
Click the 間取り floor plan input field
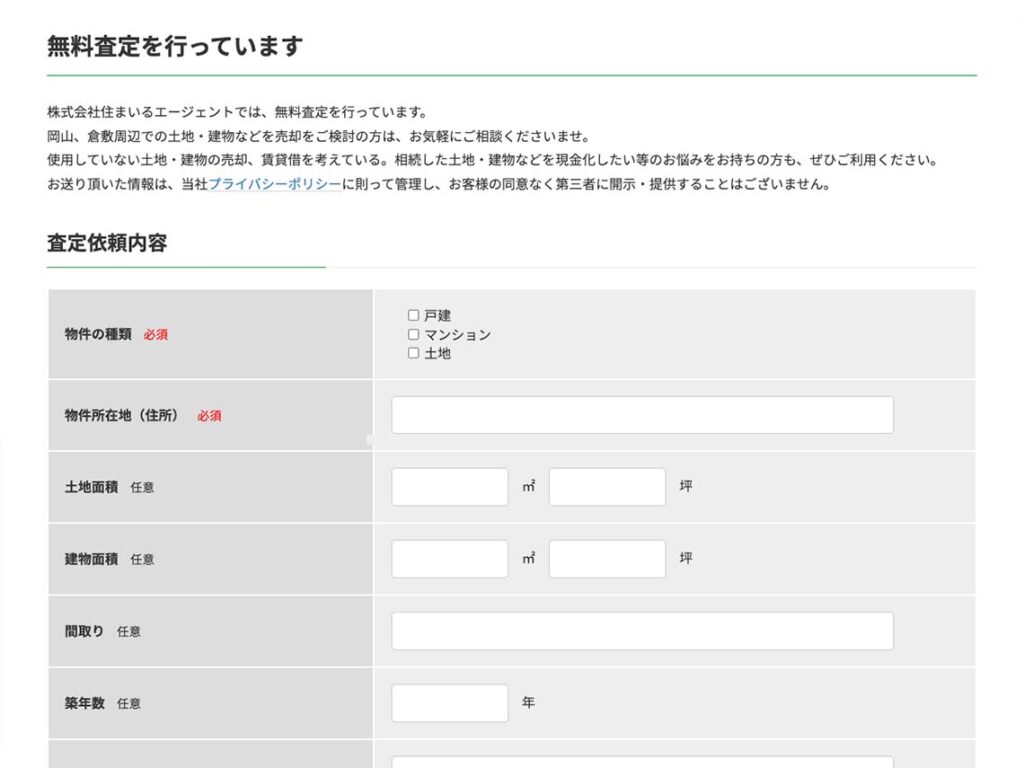(x=641, y=630)
